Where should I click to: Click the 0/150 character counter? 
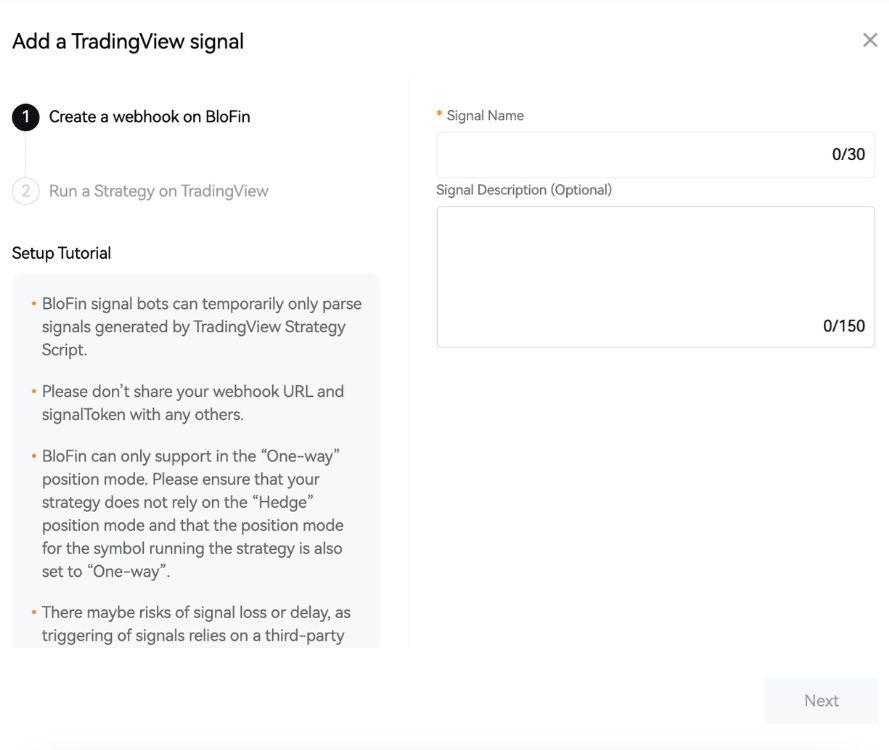pos(844,326)
